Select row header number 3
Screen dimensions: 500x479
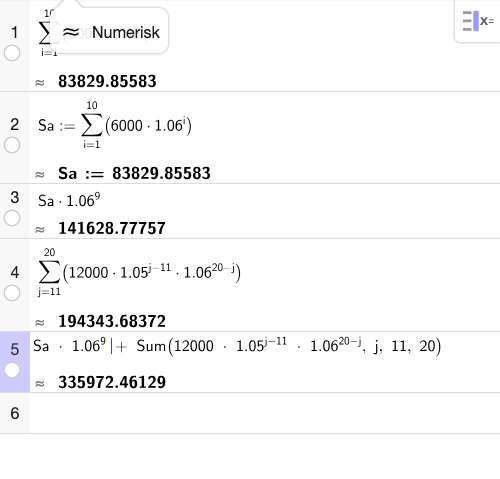15,198
